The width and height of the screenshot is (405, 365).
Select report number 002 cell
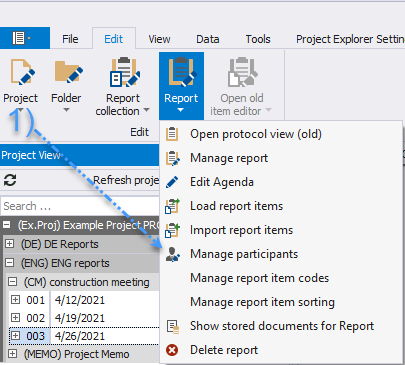[35, 318]
